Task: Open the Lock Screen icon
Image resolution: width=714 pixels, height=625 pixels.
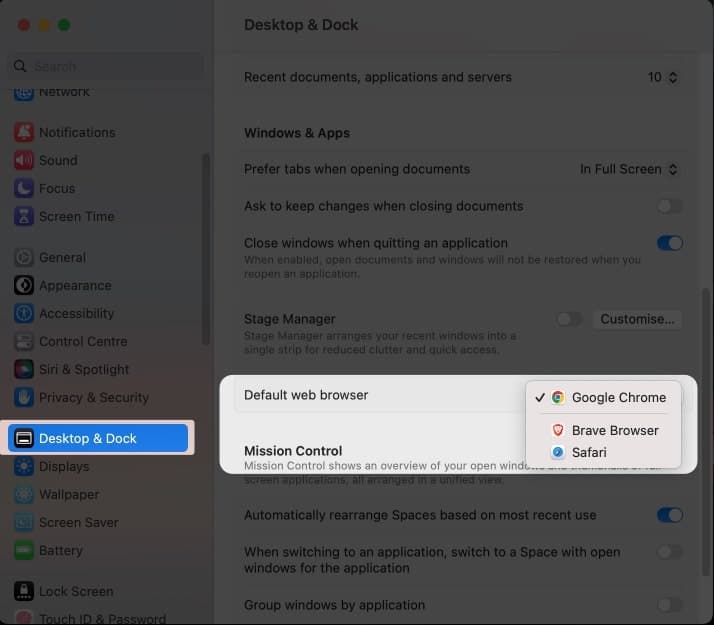Action: pos(24,591)
